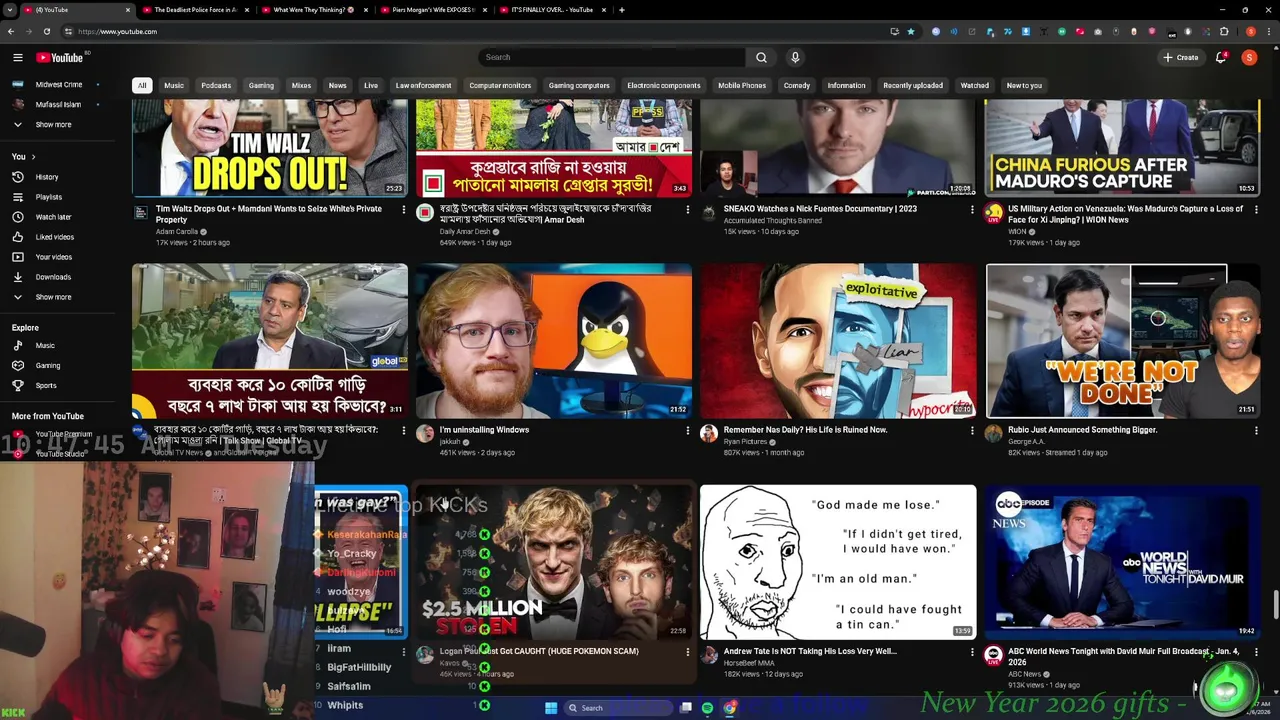Open options for Remember Nas Daily video

pyautogui.click(x=972, y=431)
